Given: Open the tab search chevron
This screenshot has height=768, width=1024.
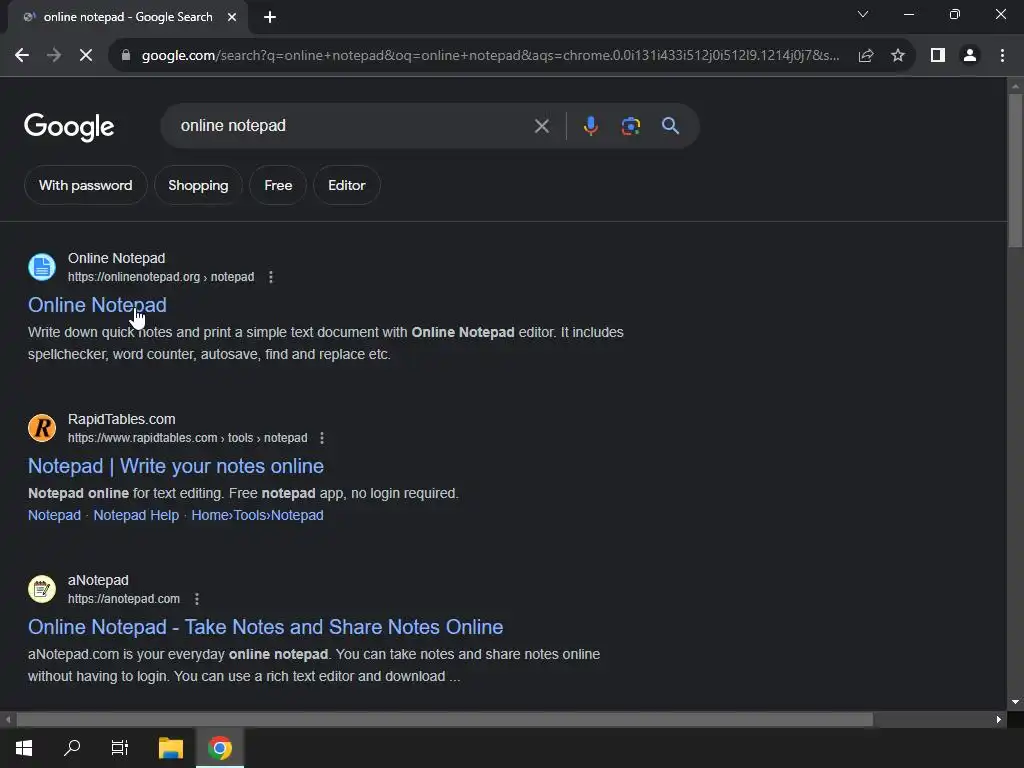Looking at the screenshot, I should point(863,14).
